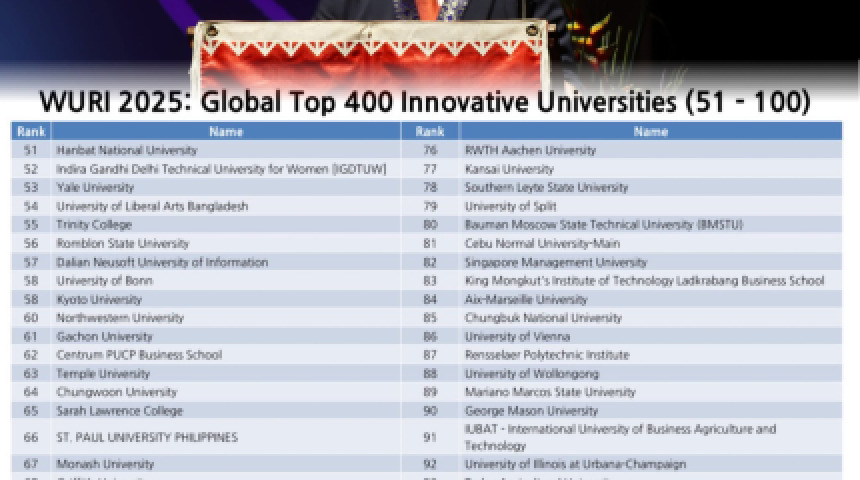
Task: Select Monash University in the table
Action: (x=105, y=464)
